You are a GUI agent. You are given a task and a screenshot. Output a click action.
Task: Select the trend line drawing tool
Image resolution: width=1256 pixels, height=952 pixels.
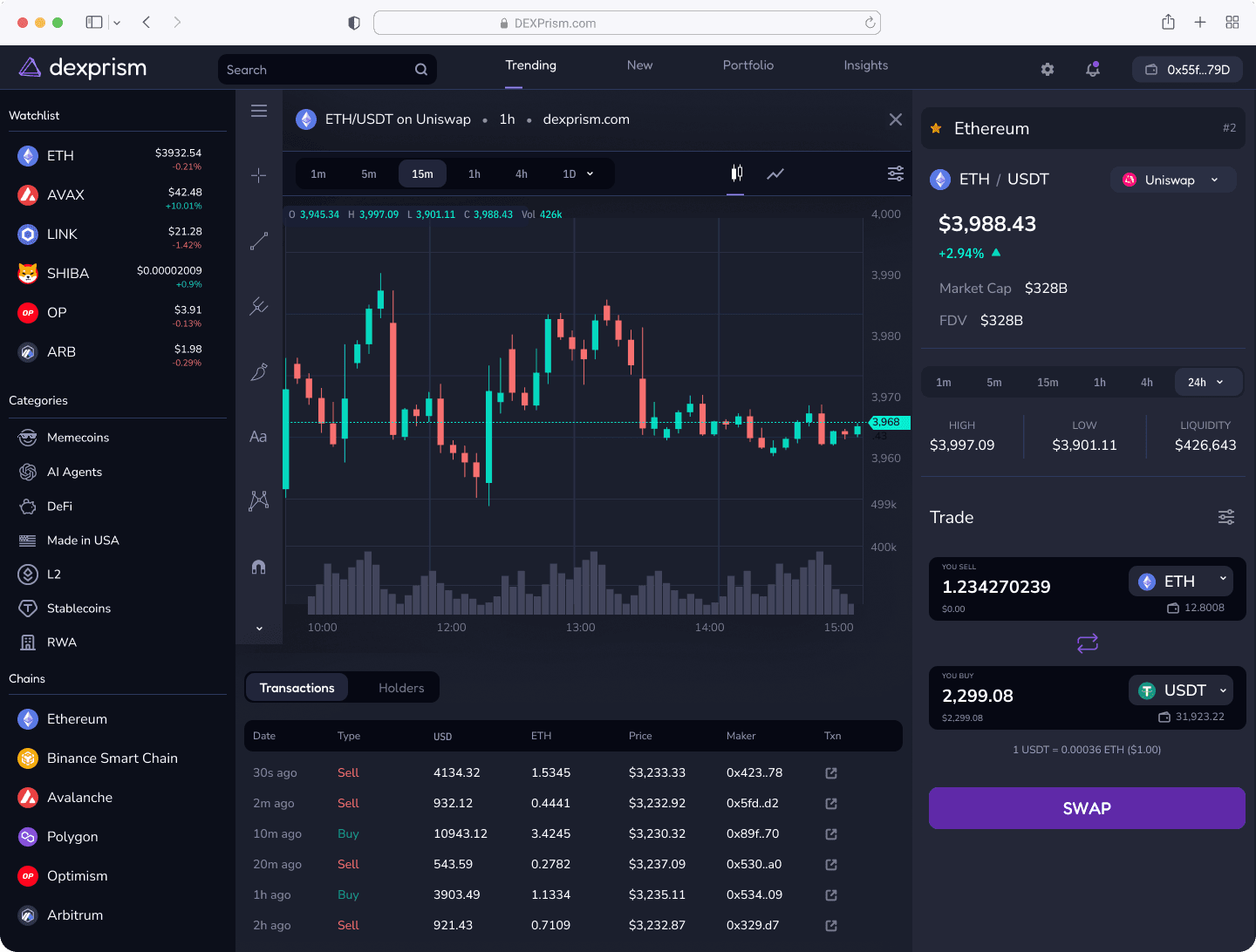[259, 241]
